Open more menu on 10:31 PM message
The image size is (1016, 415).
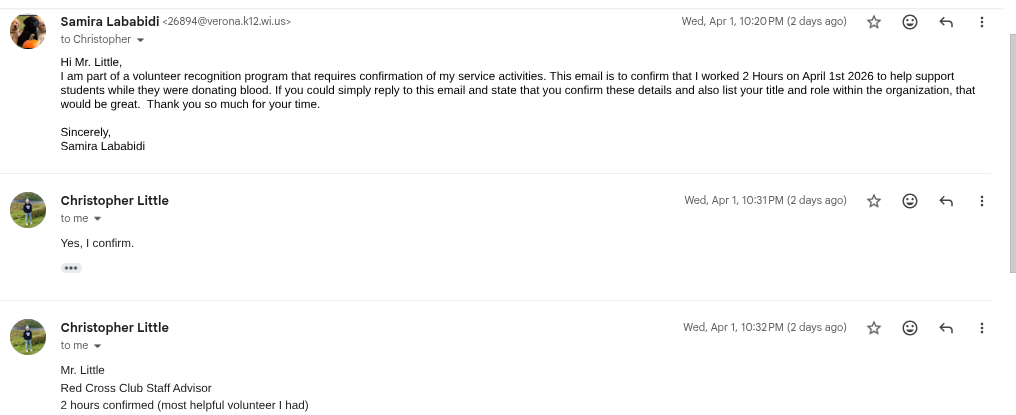(x=982, y=201)
